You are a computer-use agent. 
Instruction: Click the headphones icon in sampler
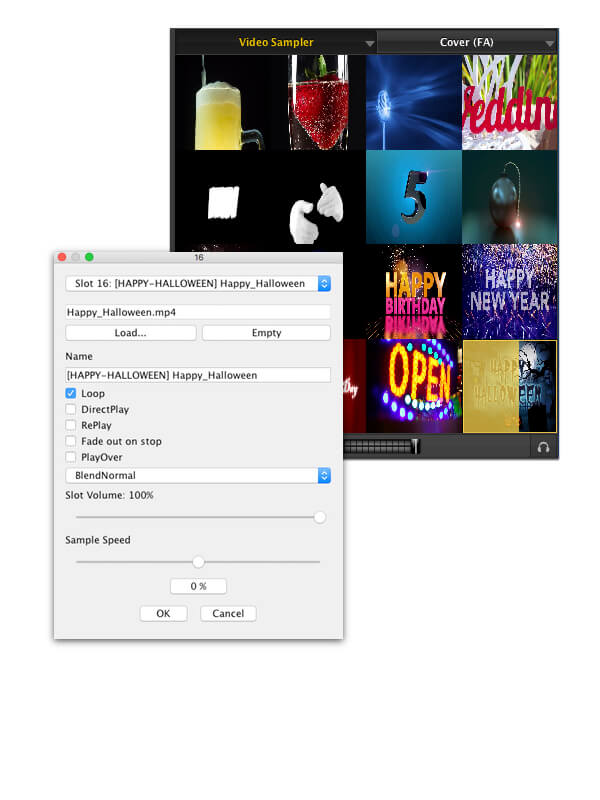click(543, 447)
